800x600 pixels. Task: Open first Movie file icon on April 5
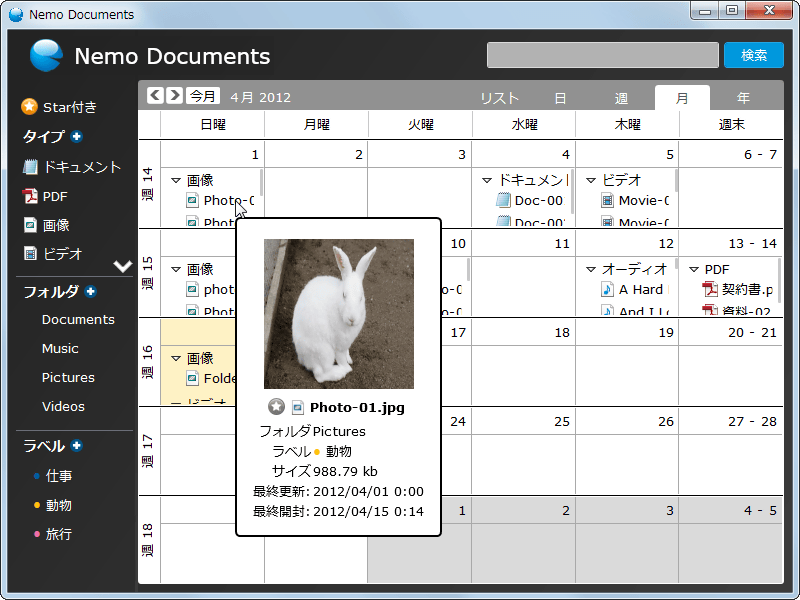[607, 201]
